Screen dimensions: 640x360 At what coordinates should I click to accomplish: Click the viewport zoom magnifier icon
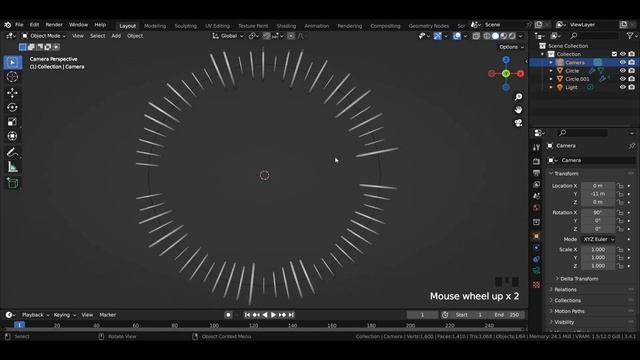tap(518, 97)
